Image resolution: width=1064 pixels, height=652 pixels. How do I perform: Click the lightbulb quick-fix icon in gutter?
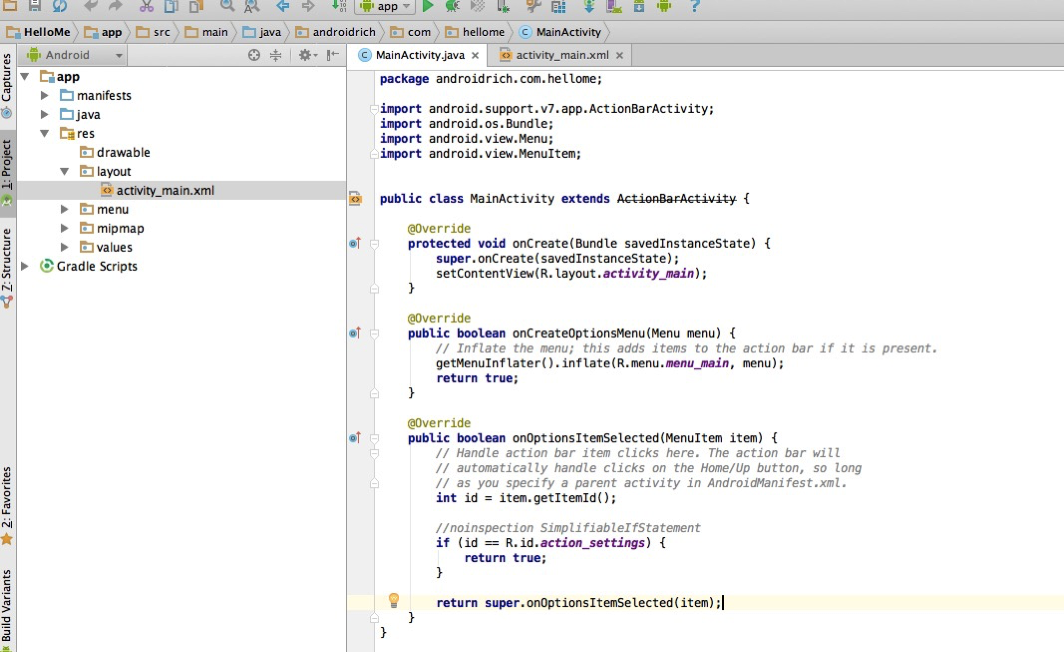pos(394,600)
